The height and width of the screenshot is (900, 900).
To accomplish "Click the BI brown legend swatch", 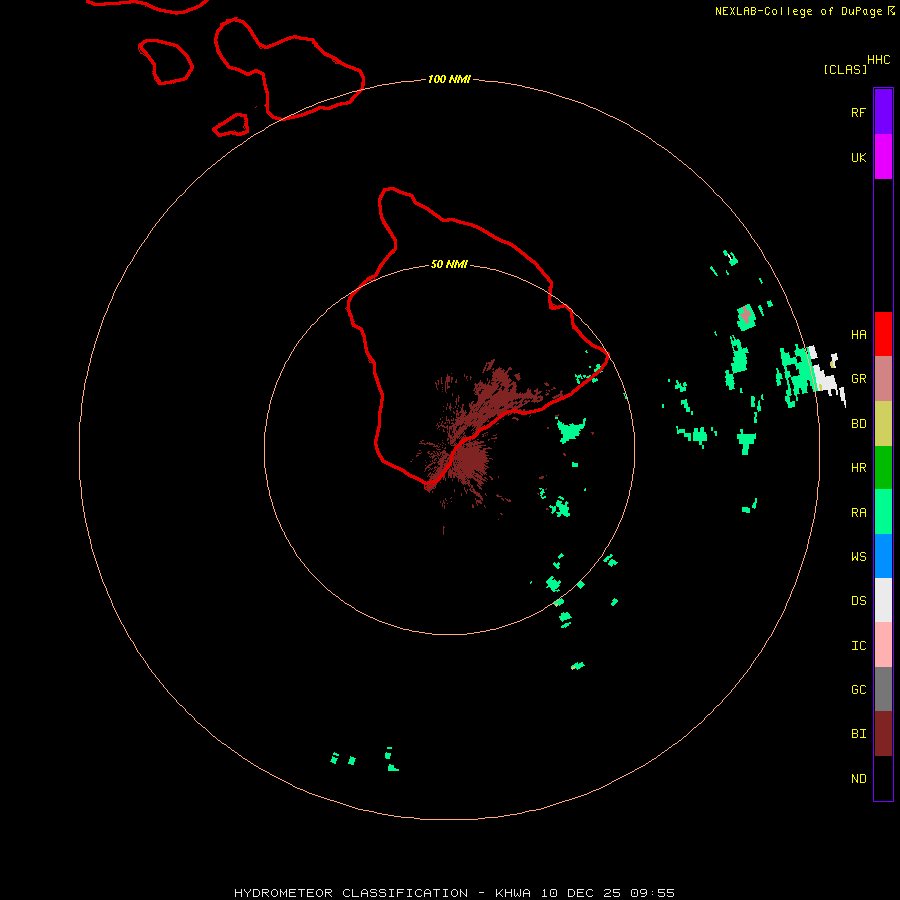I will [x=883, y=734].
